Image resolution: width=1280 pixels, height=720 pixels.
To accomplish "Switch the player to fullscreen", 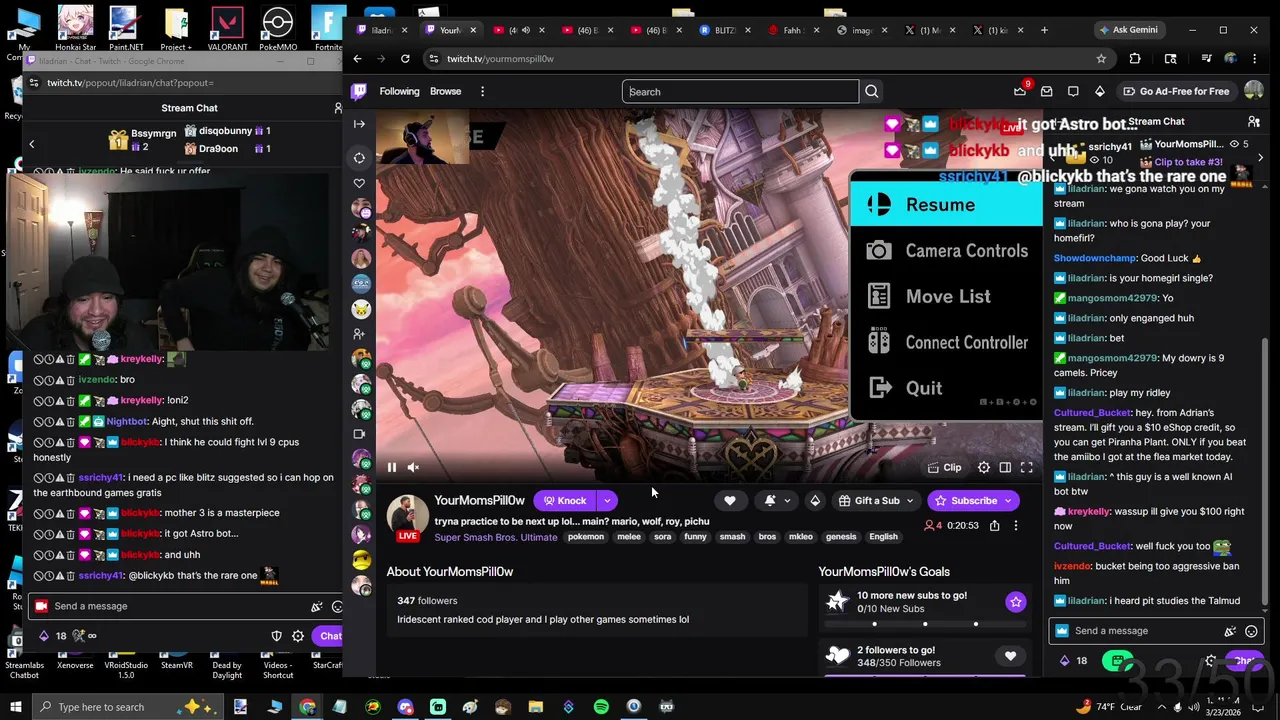I will [x=1026, y=467].
